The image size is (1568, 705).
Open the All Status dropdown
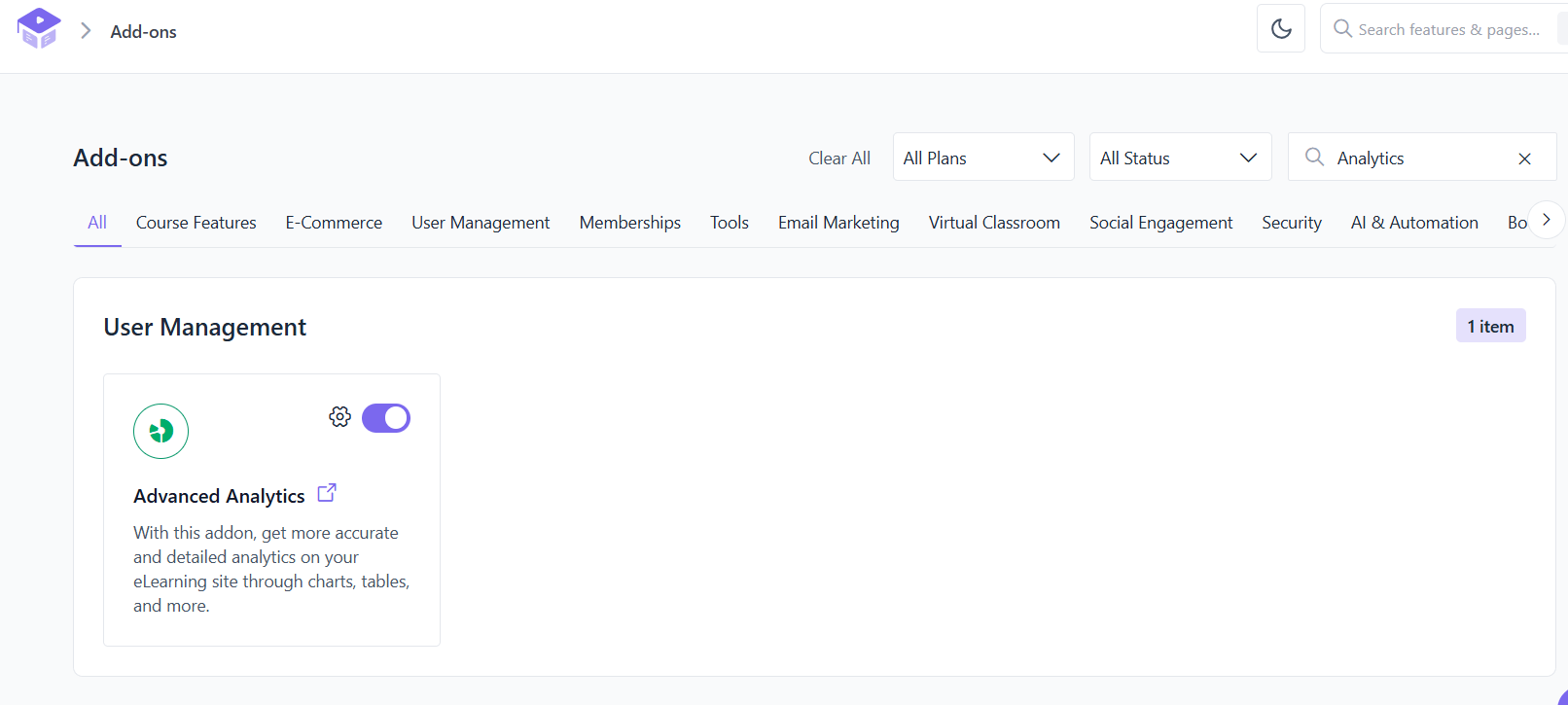[x=1180, y=158]
